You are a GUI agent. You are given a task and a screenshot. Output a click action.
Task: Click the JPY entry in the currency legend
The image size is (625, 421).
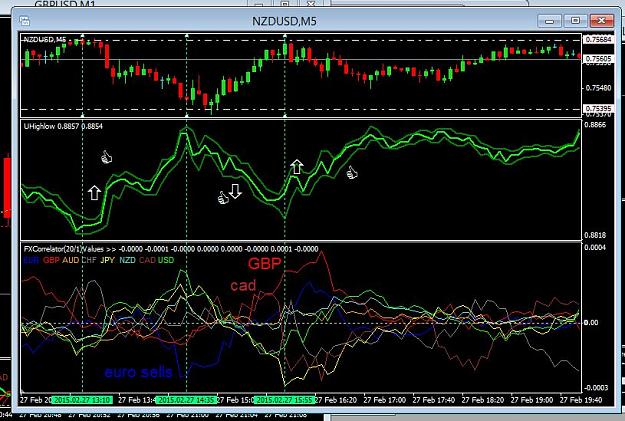pos(107,260)
